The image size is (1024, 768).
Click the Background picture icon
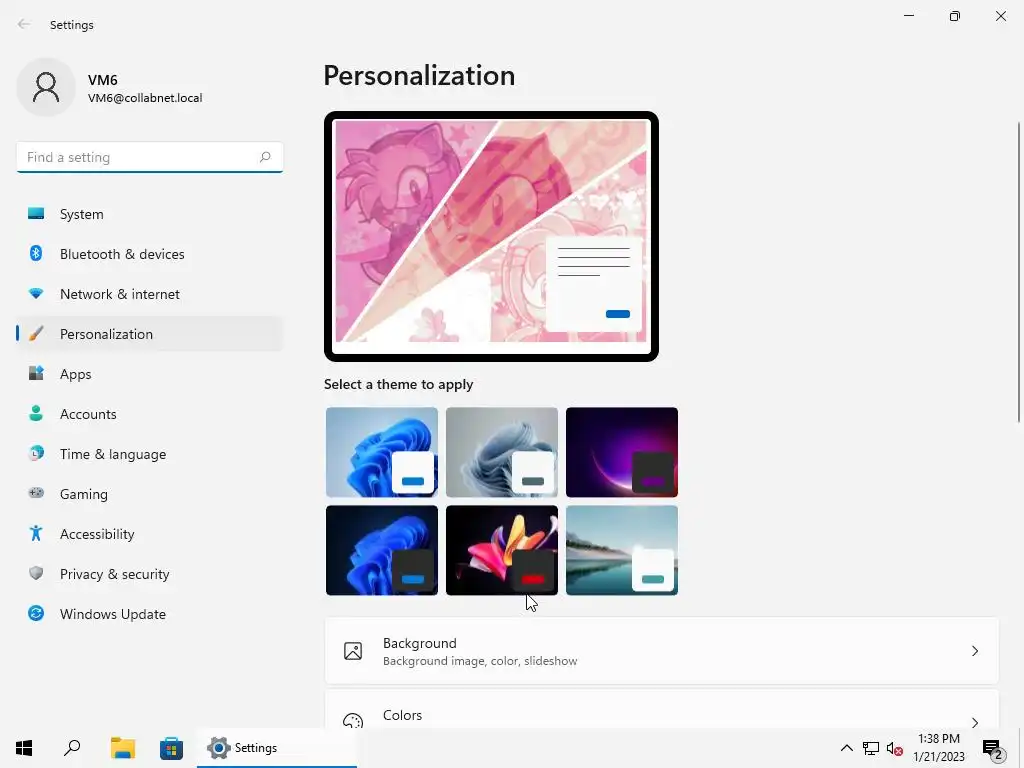point(353,651)
